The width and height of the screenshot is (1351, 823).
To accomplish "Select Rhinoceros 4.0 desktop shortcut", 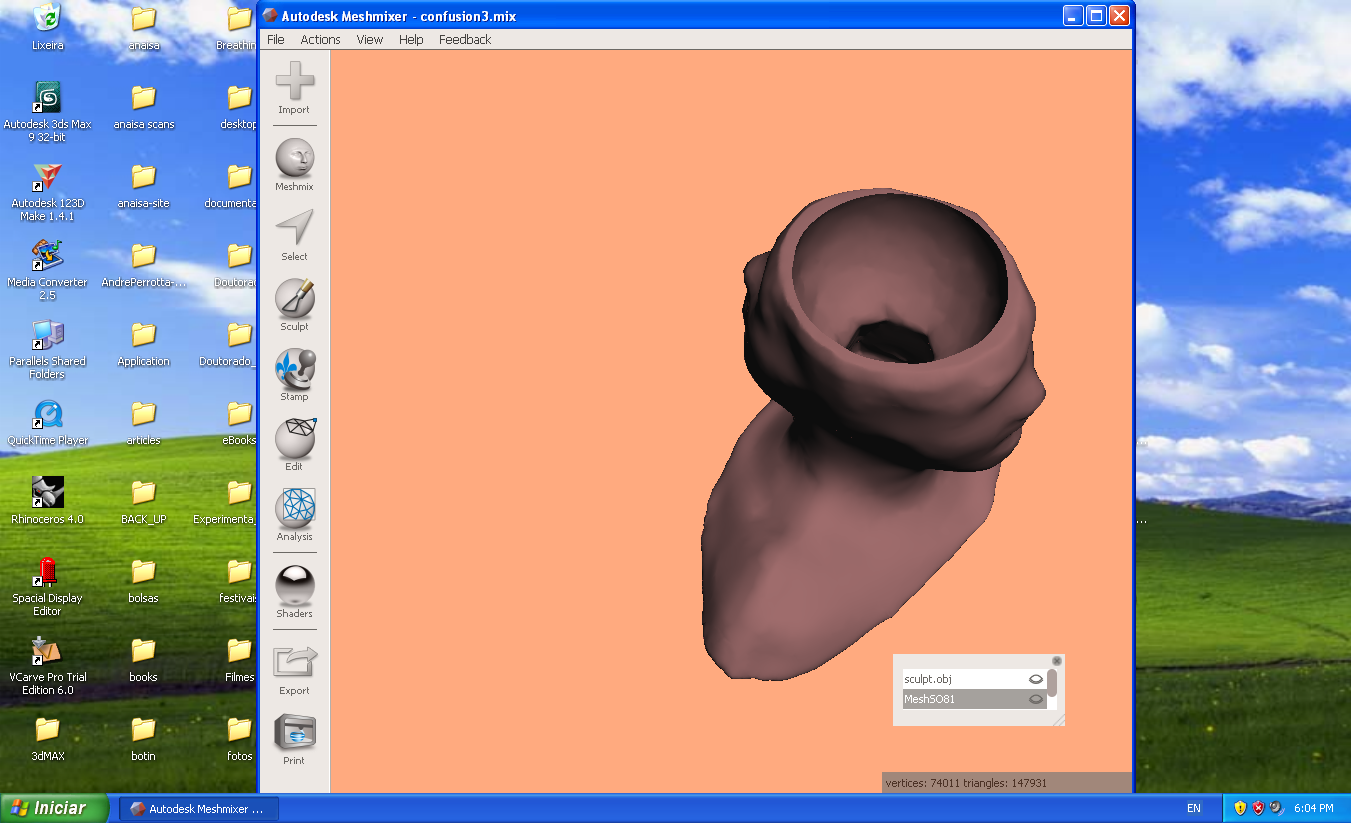I will tap(47, 501).
